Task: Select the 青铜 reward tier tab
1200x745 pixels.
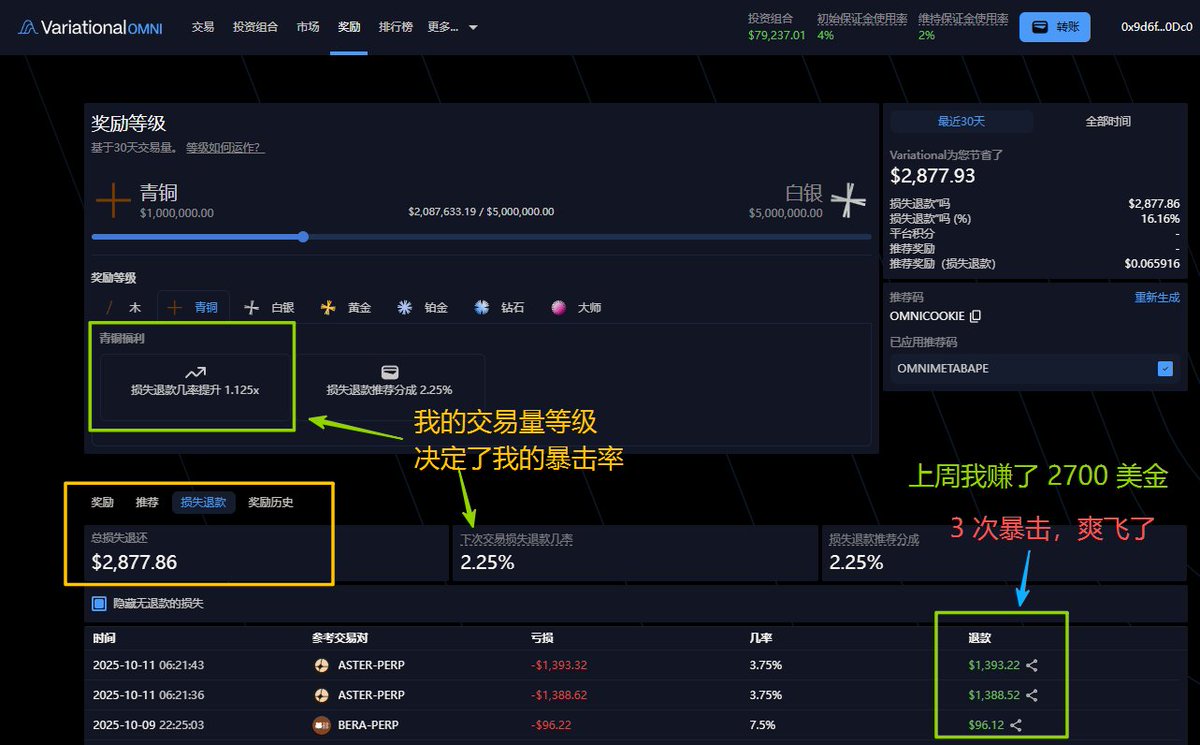Action: click(x=193, y=308)
